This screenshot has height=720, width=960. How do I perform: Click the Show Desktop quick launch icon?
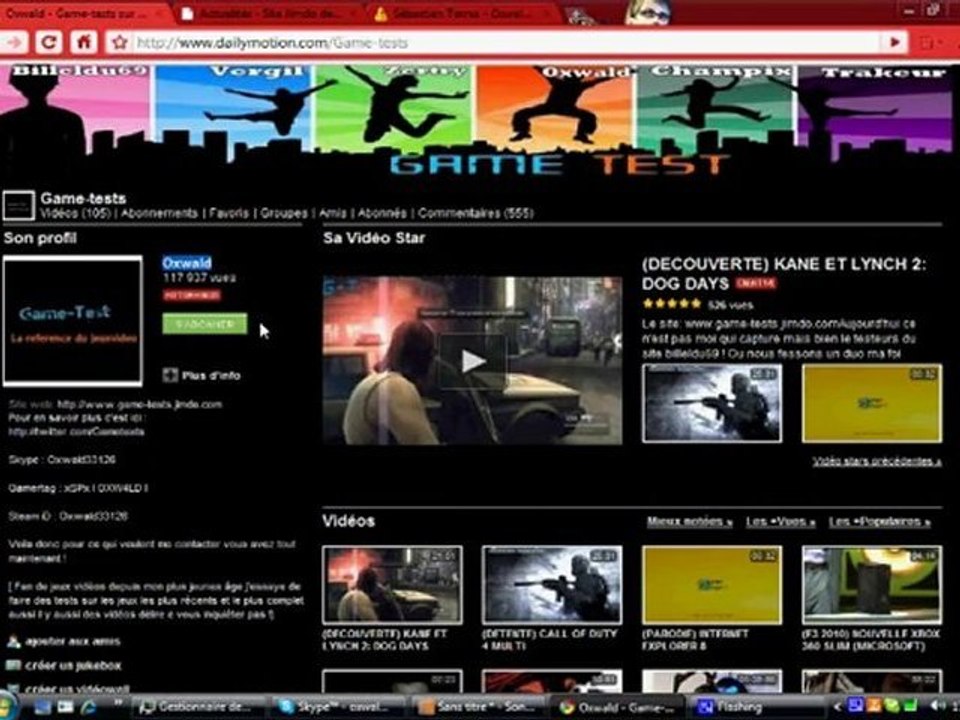[x=42, y=707]
